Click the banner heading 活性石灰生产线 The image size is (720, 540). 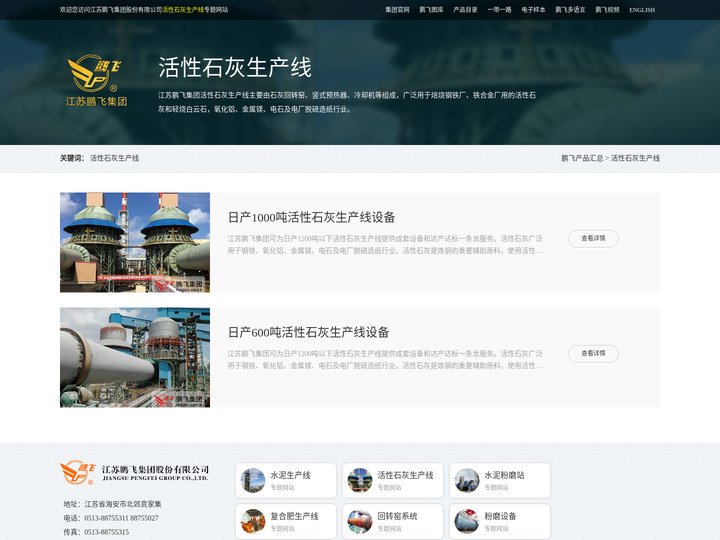235,68
